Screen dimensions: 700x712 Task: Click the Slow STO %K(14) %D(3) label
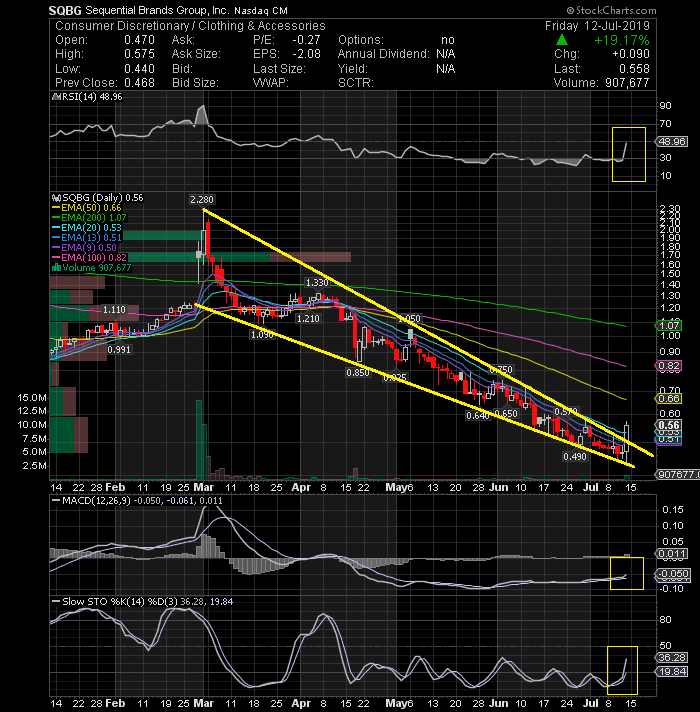click(120, 602)
